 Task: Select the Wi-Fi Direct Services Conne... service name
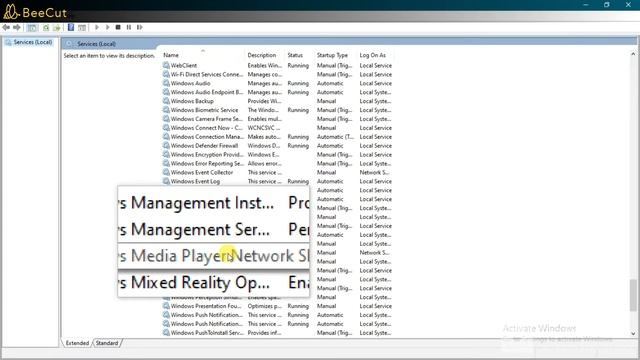pyautogui.click(x=207, y=74)
